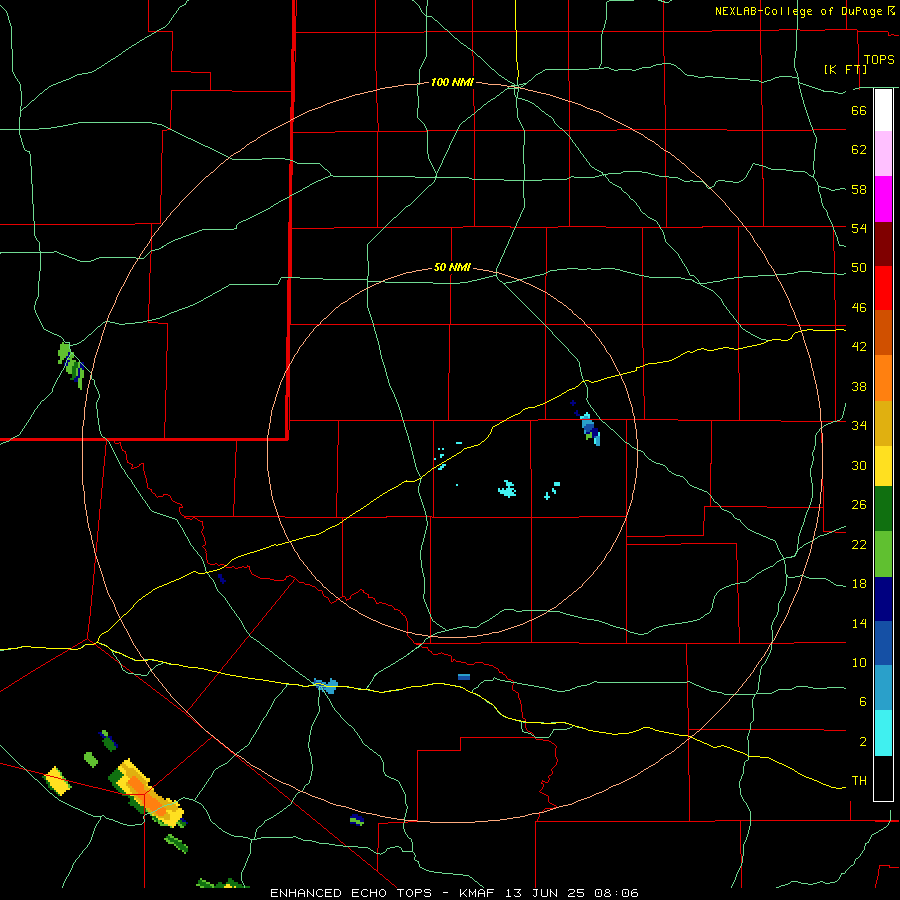Click the small yellow echo at the far southwest
900x900 pixels.
(x=57, y=781)
